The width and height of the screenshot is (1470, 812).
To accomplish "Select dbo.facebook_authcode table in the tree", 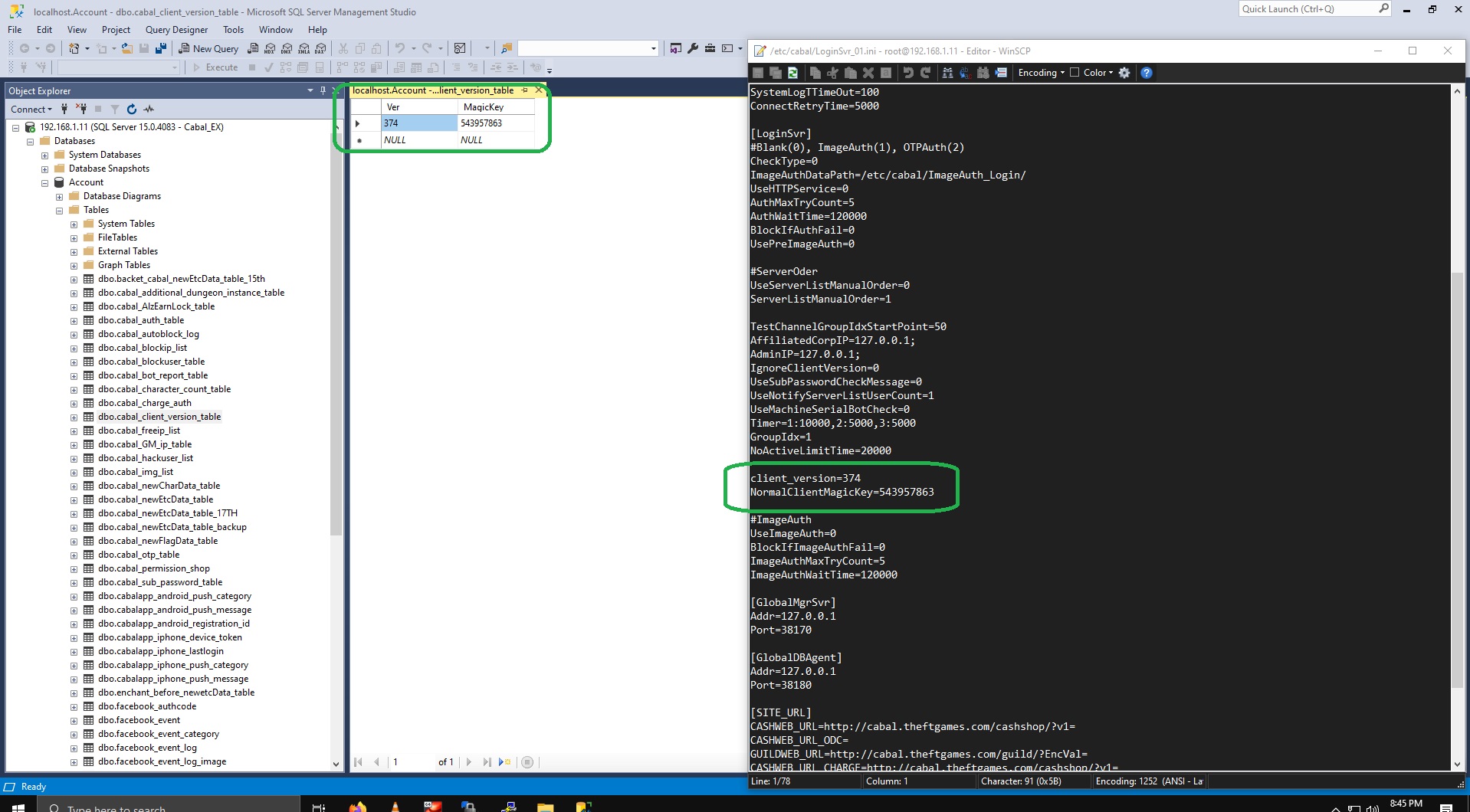I will pos(147,706).
